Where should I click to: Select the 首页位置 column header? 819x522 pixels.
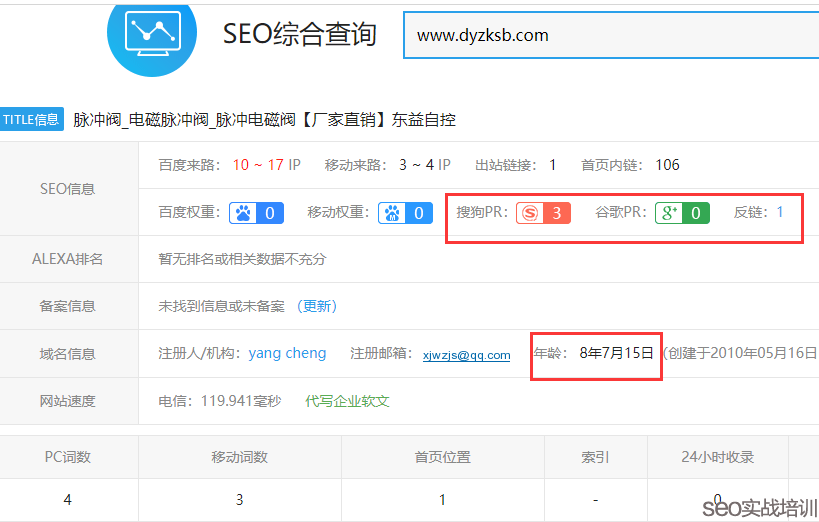pyautogui.click(x=442, y=457)
